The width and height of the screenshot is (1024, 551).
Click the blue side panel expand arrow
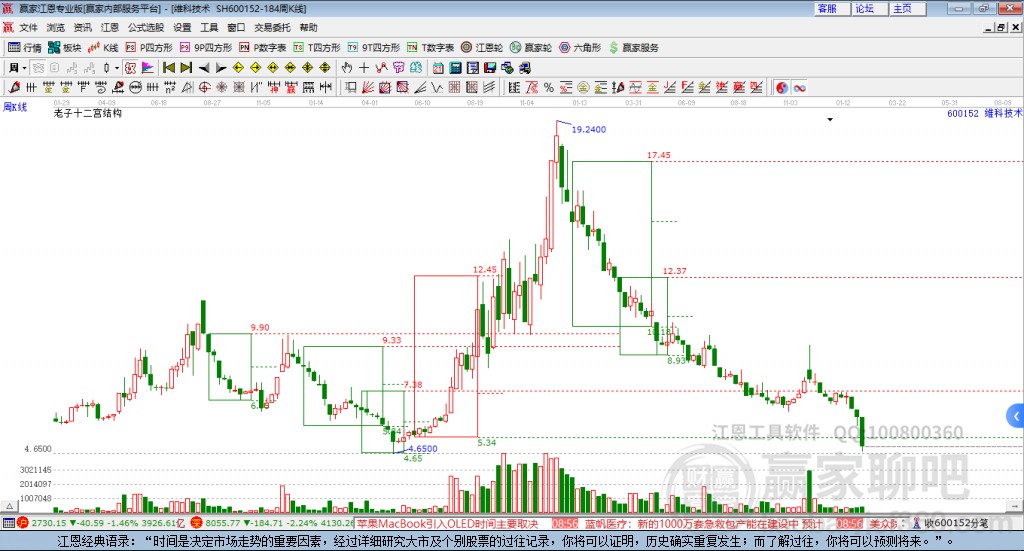point(1016,416)
